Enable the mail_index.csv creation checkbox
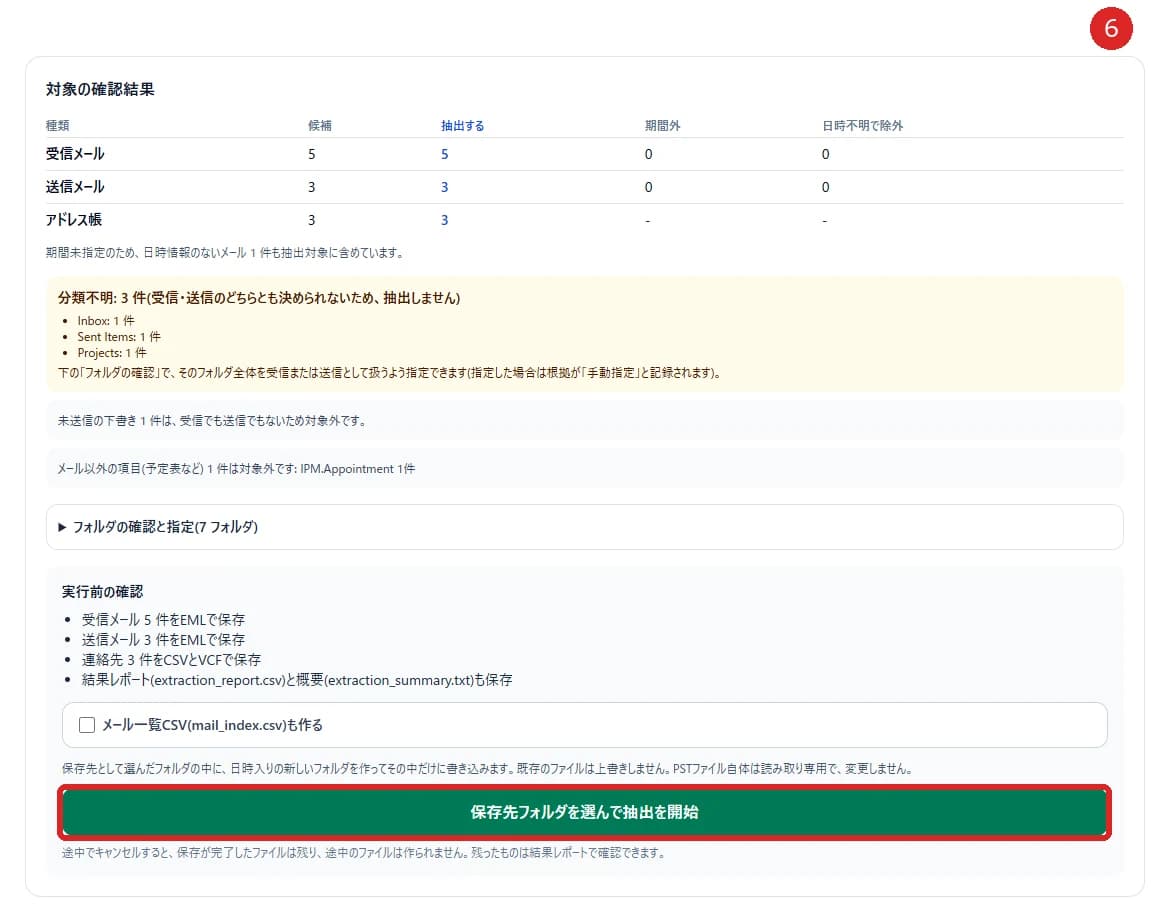 pyautogui.click(x=87, y=725)
